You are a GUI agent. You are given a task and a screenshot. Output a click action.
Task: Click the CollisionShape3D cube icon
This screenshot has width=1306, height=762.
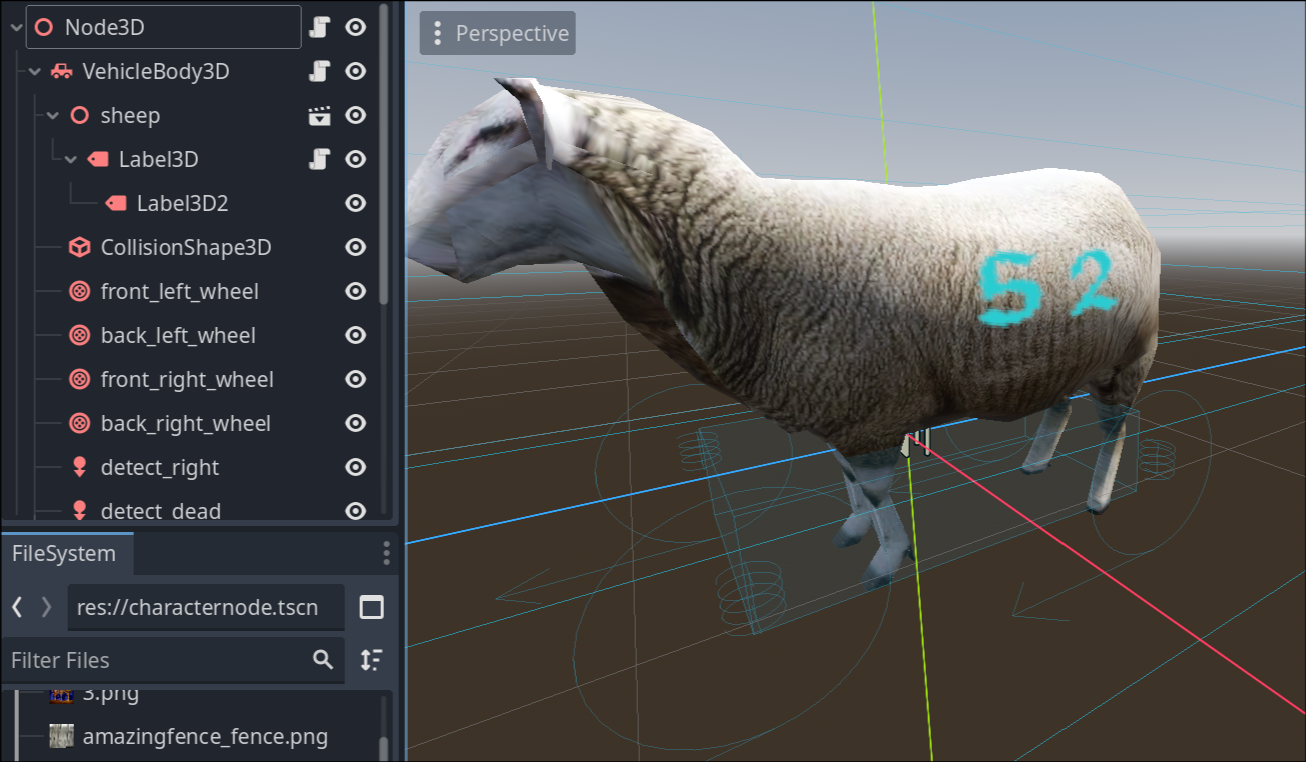click(x=79, y=247)
